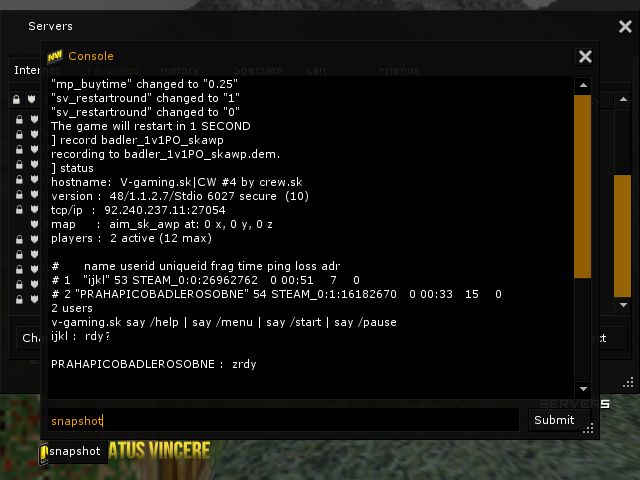Click the Na'Vi logo icon beside Console title

click(55, 56)
